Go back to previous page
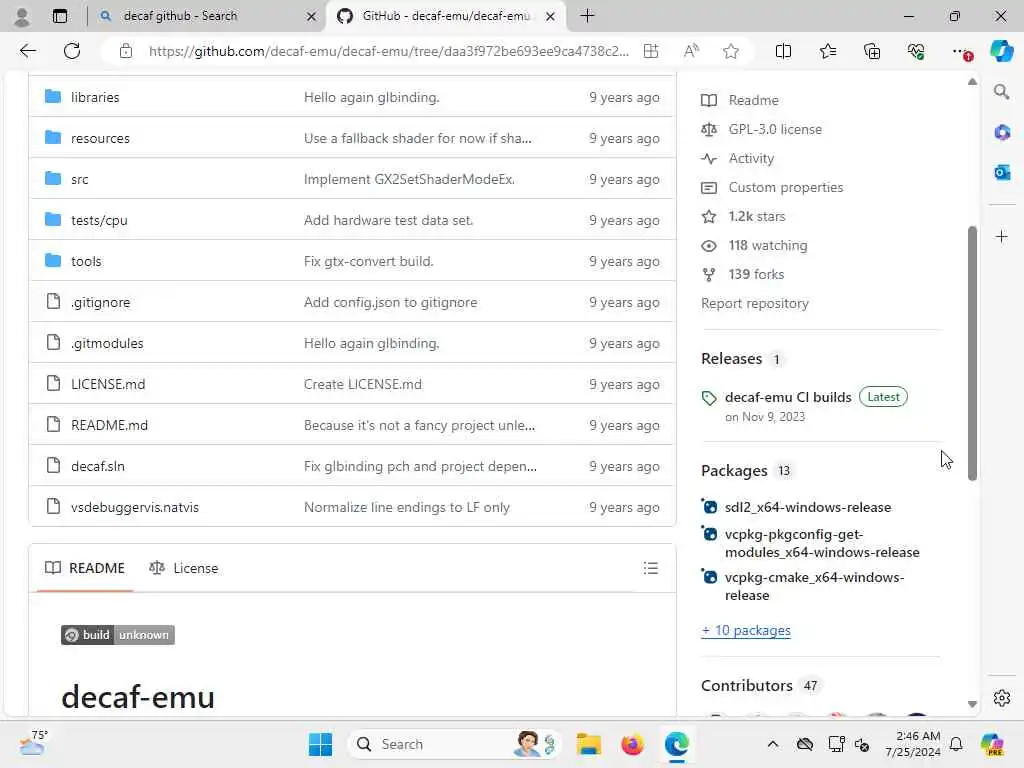The width and height of the screenshot is (1024, 768). (x=27, y=51)
